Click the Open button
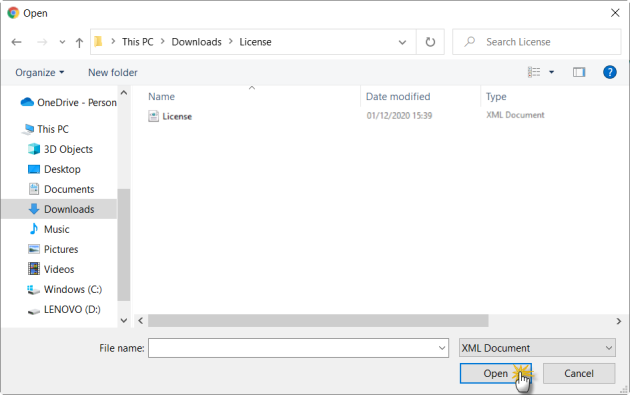This screenshot has width=630, height=395. pyautogui.click(x=495, y=373)
